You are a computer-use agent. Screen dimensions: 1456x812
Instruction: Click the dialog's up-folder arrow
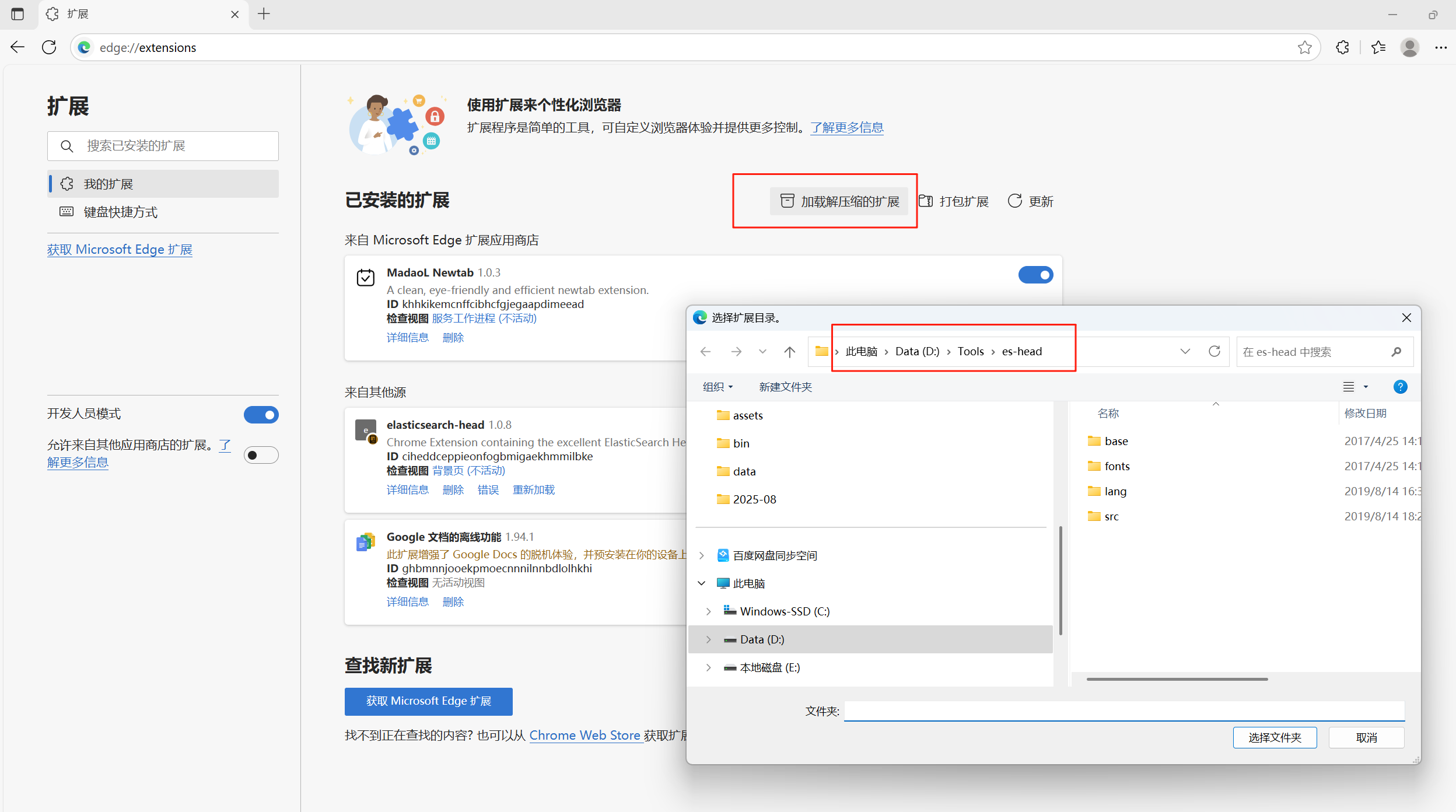click(789, 352)
